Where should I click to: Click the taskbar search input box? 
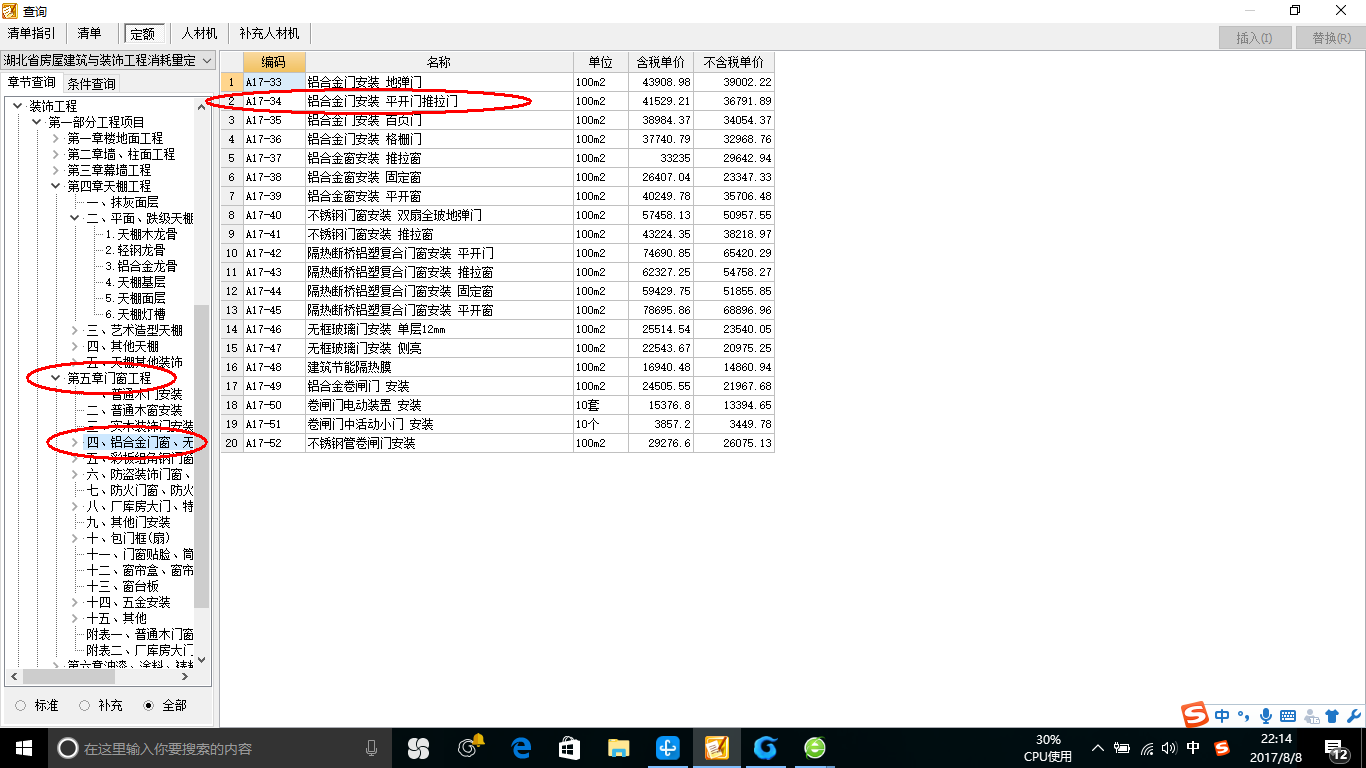(220, 748)
